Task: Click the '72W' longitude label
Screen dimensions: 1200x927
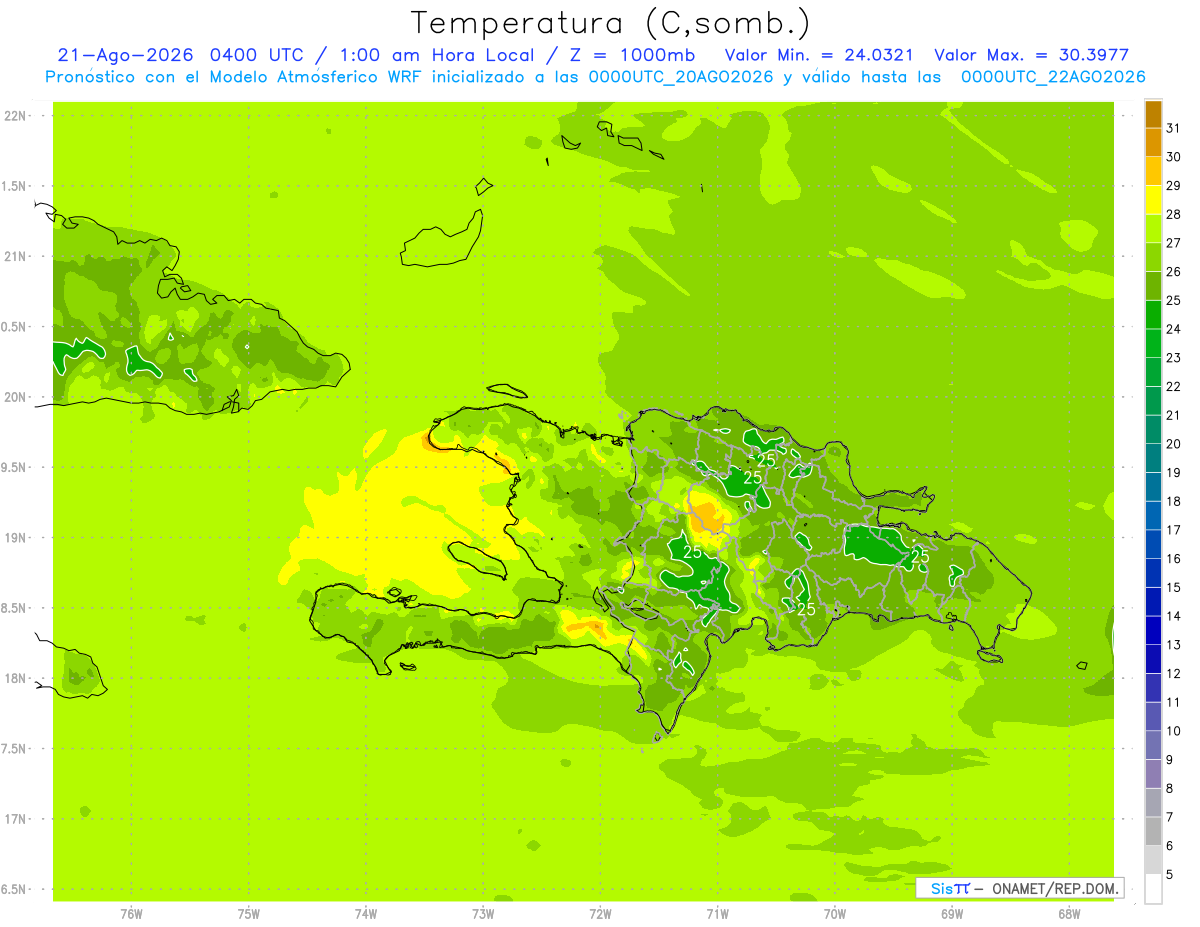Action: 600,914
